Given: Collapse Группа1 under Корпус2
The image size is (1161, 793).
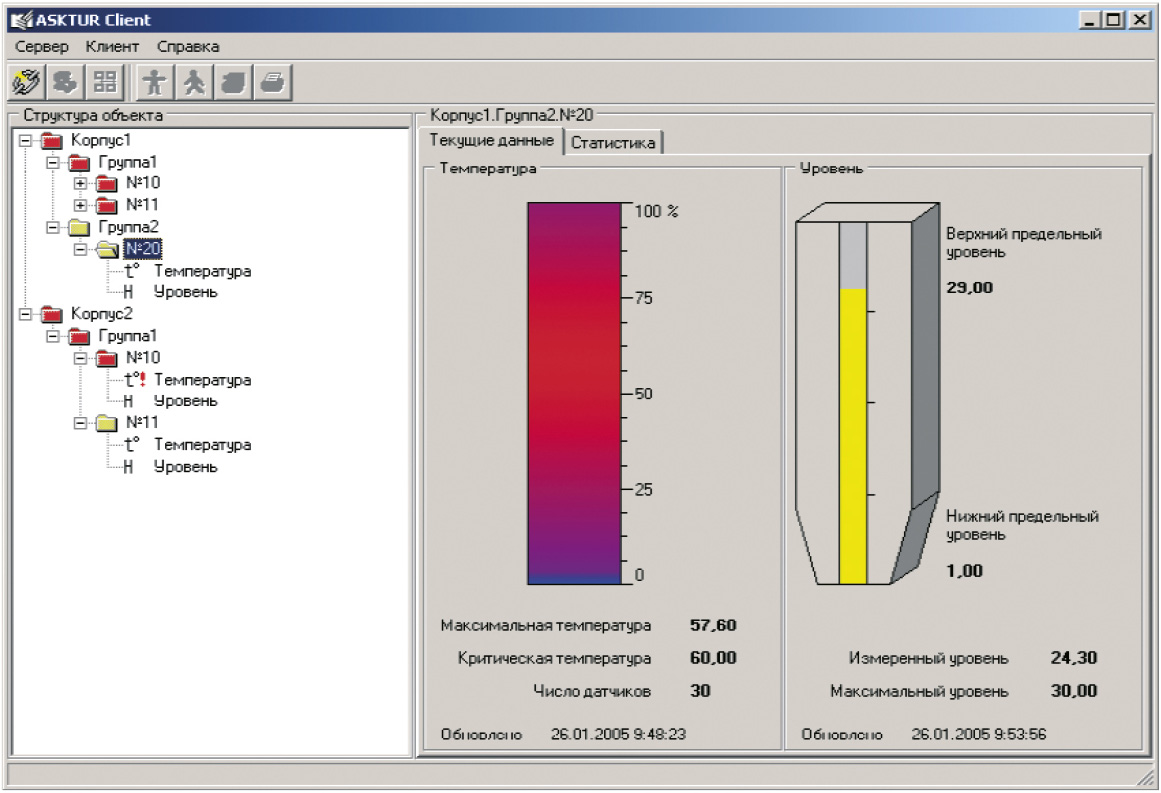Looking at the screenshot, I should [53, 336].
